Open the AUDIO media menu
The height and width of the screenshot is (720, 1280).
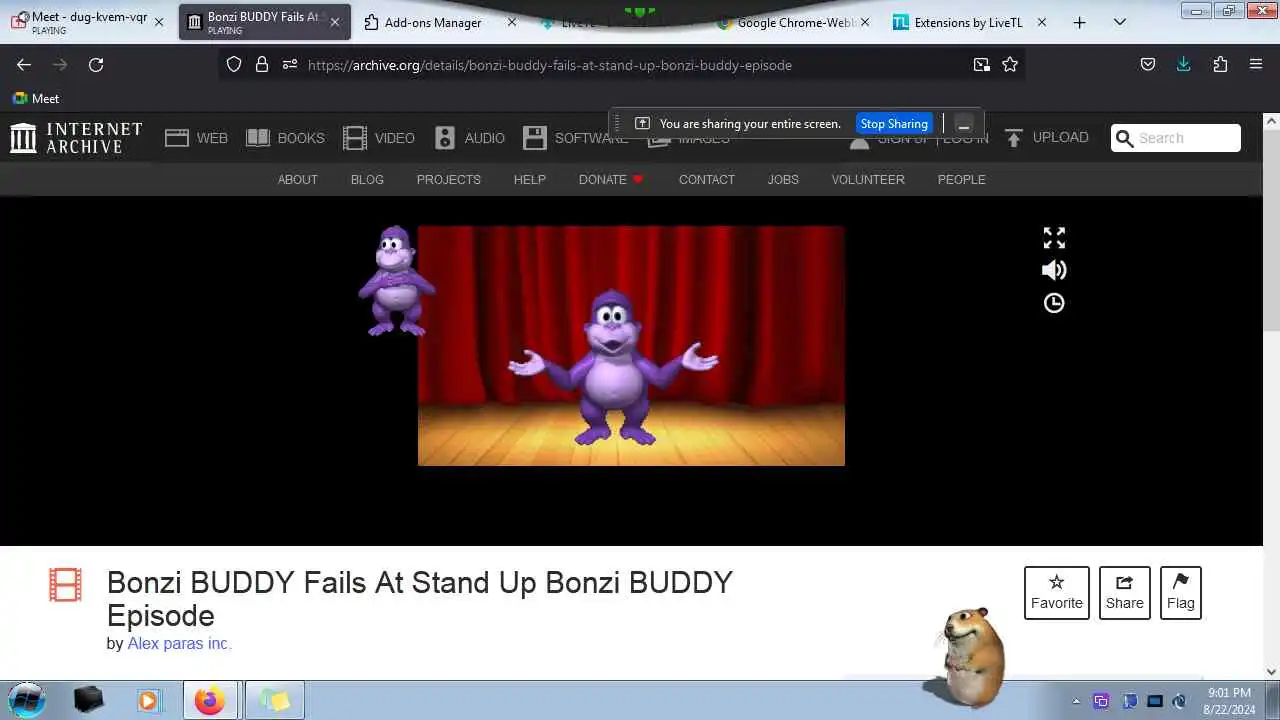click(469, 138)
